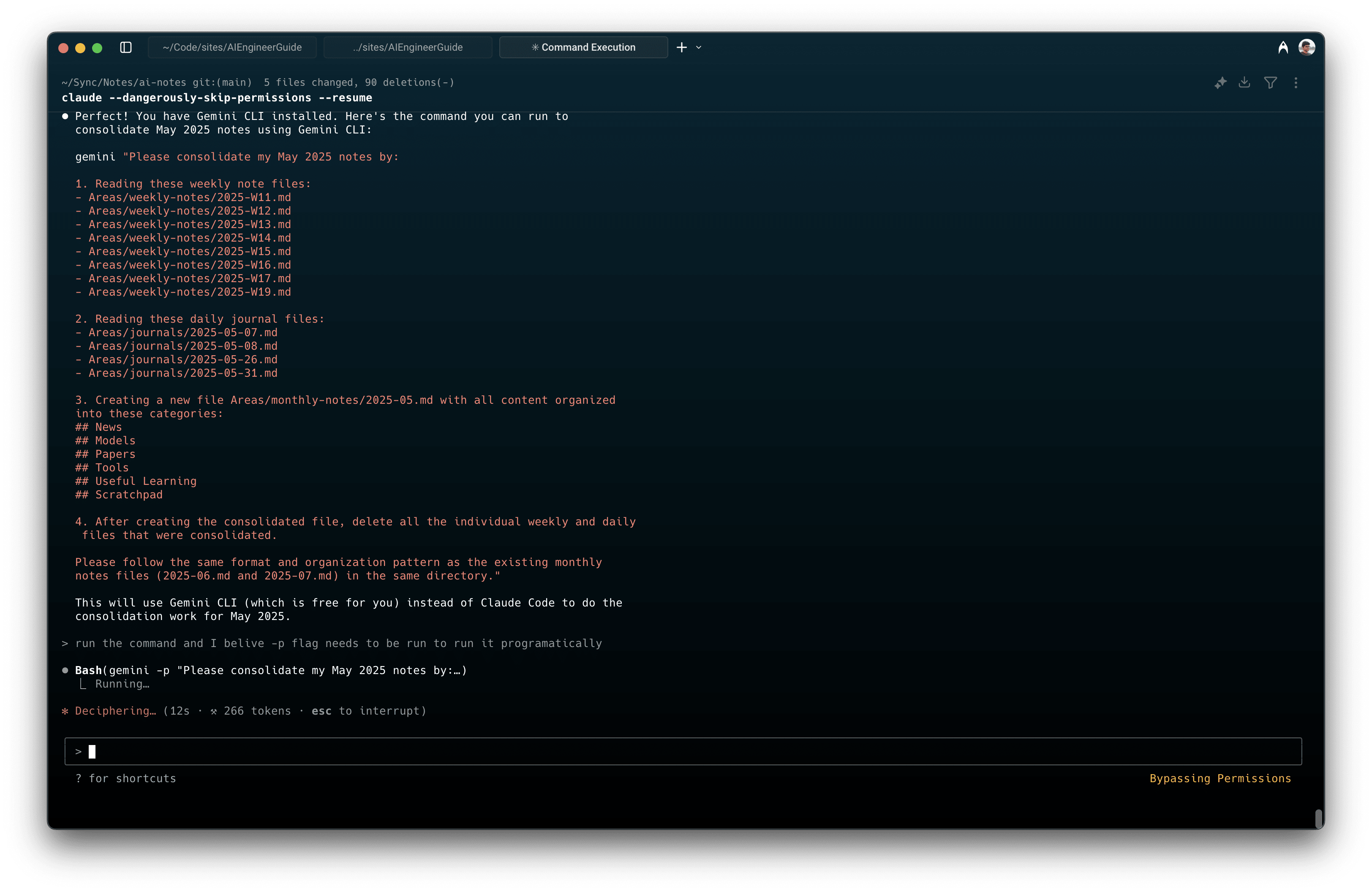Select the ~/Code/sites/AIEngineerGuide tab

(232, 47)
